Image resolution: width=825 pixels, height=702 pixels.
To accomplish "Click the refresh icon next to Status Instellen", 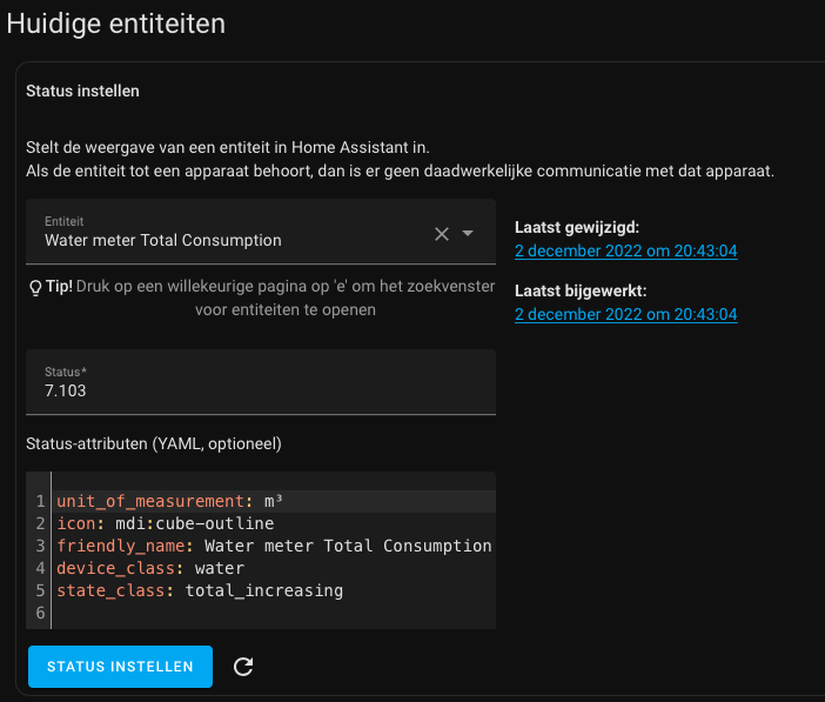I will (244, 666).
